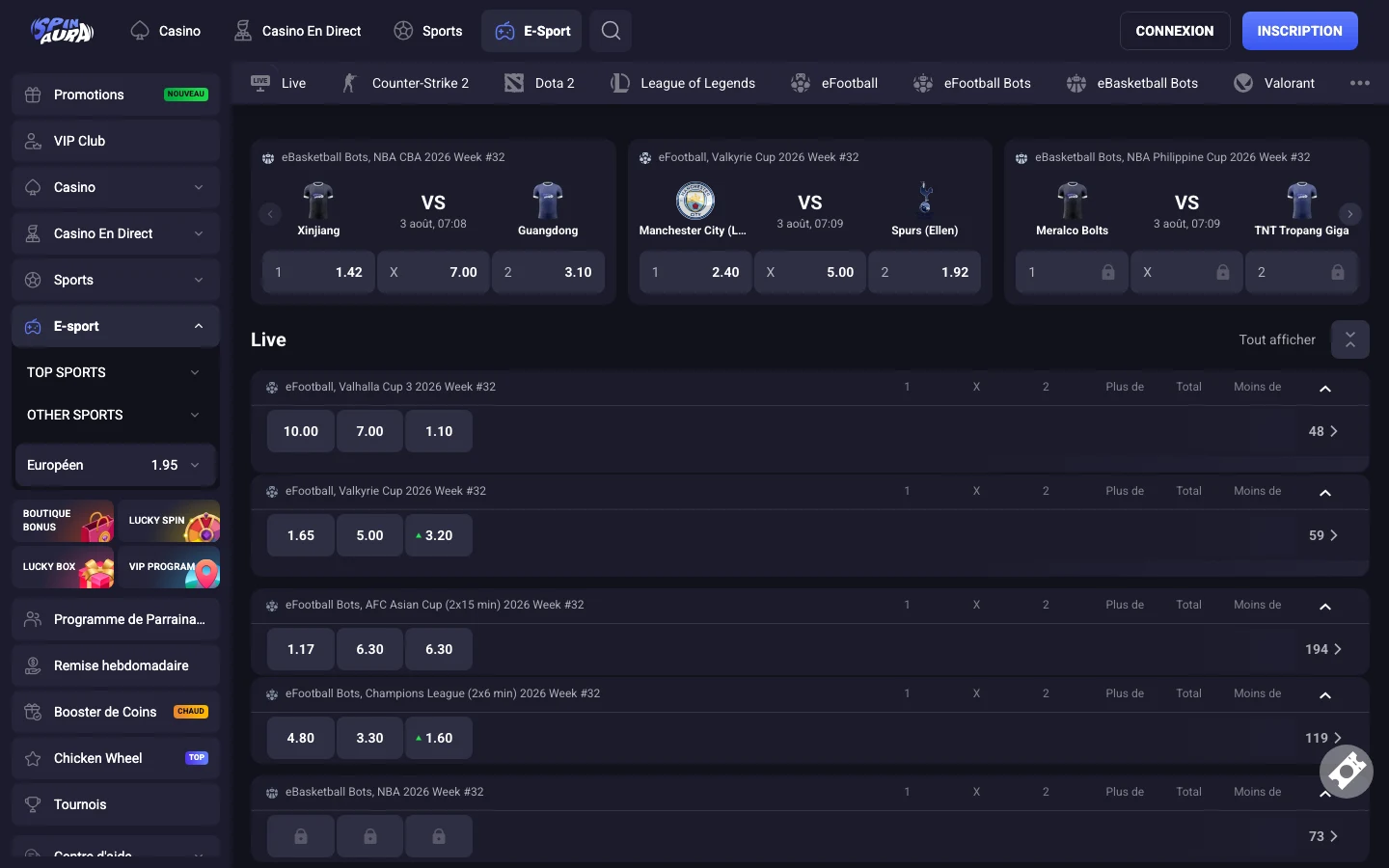The width and height of the screenshot is (1389, 868).
Task: Collapse all live events with Tout afficher toggle
Action: click(x=1350, y=339)
